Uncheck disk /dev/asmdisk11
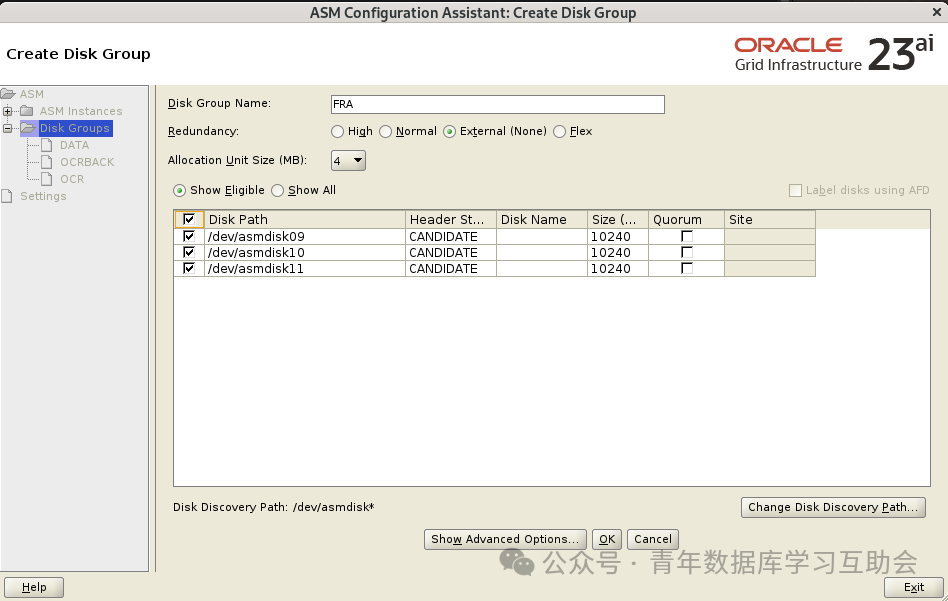The image size is (948, 601). 189,268
